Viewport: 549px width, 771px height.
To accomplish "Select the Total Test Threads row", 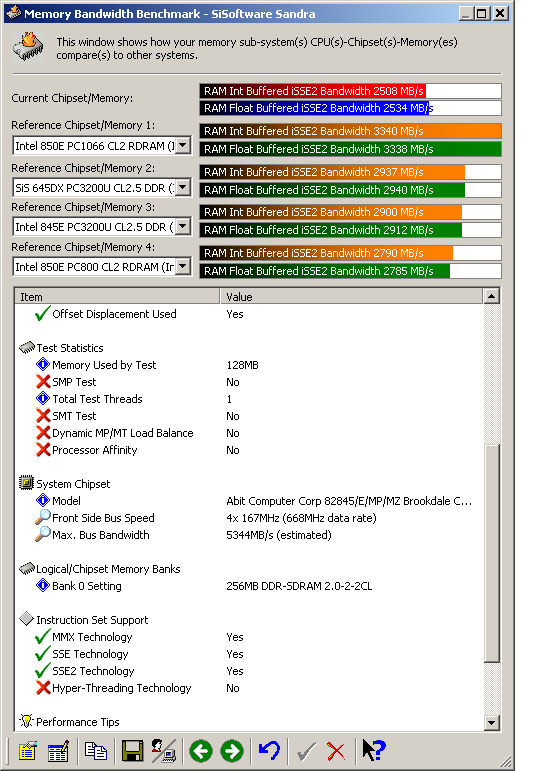I will [249, 399].
